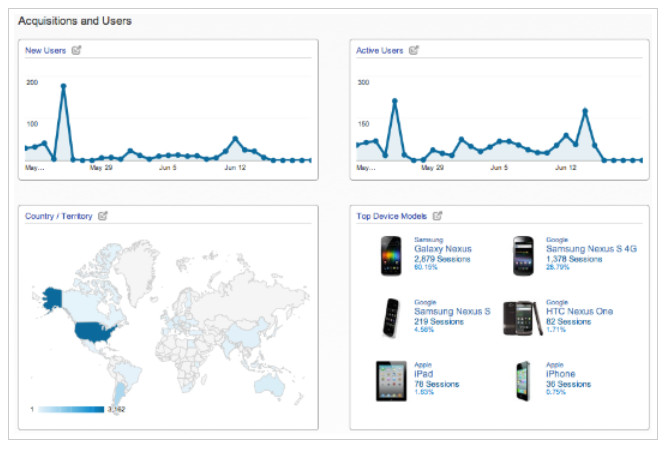Click the Country / Territory title link
667x451 pixels.
(x=59, y=214)
